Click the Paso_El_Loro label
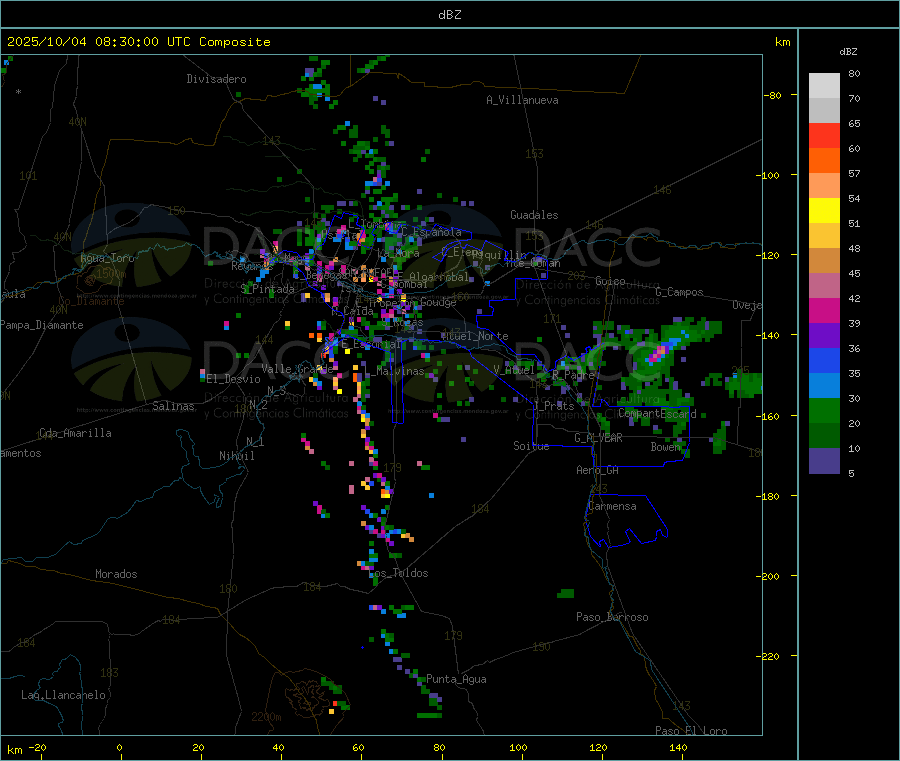This screenshot has height=761, width=900. pos(691,731)
